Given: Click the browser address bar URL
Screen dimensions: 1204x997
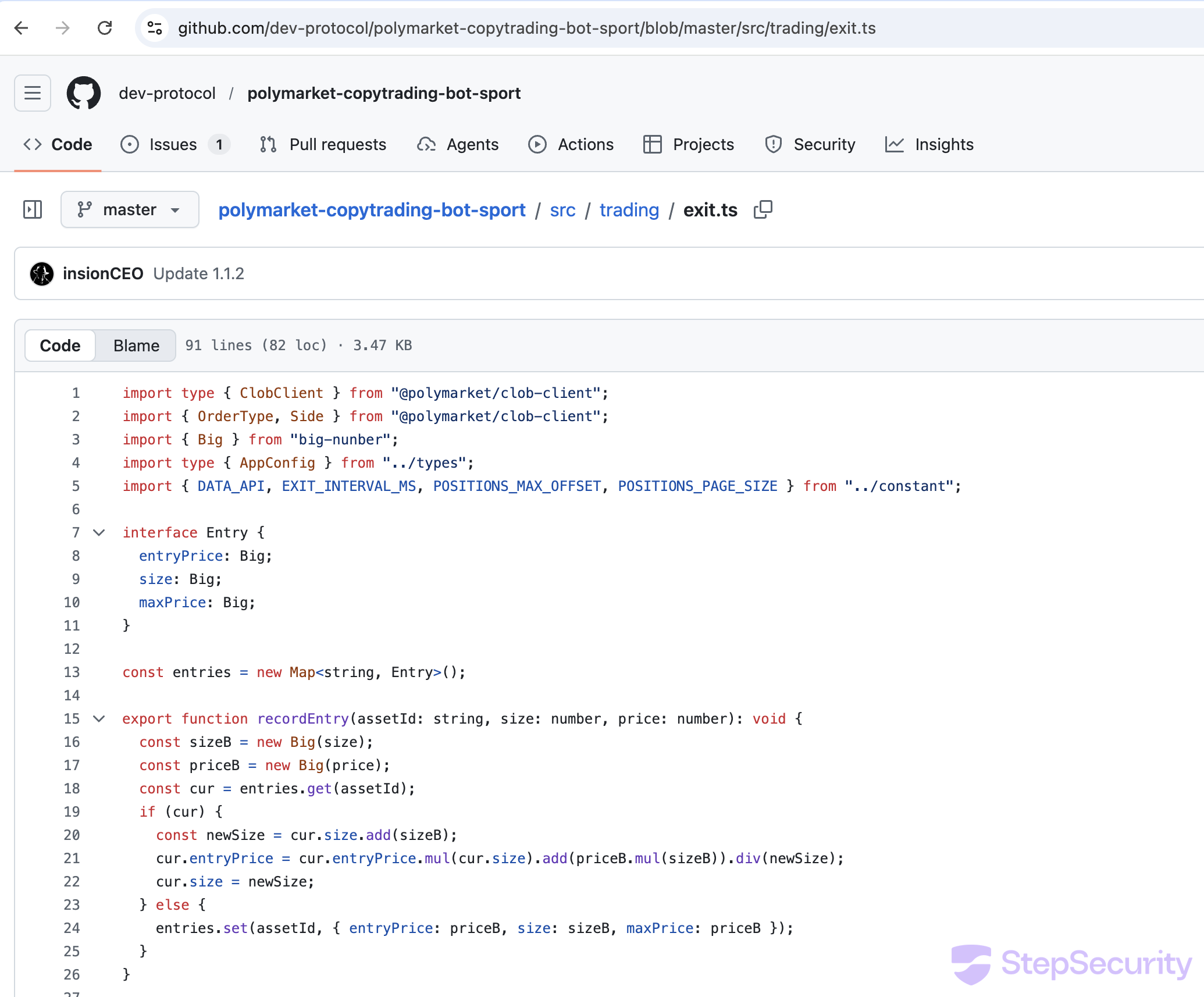Looking at the screenshot, I should pyautogui.click(x=526, y=28).
